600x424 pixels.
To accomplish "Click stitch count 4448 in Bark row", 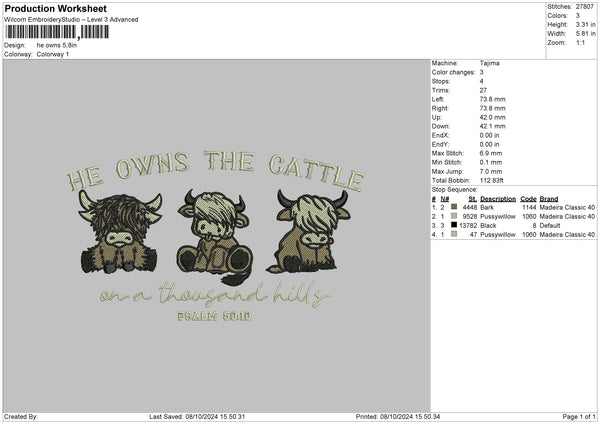I will coord(470,207).
